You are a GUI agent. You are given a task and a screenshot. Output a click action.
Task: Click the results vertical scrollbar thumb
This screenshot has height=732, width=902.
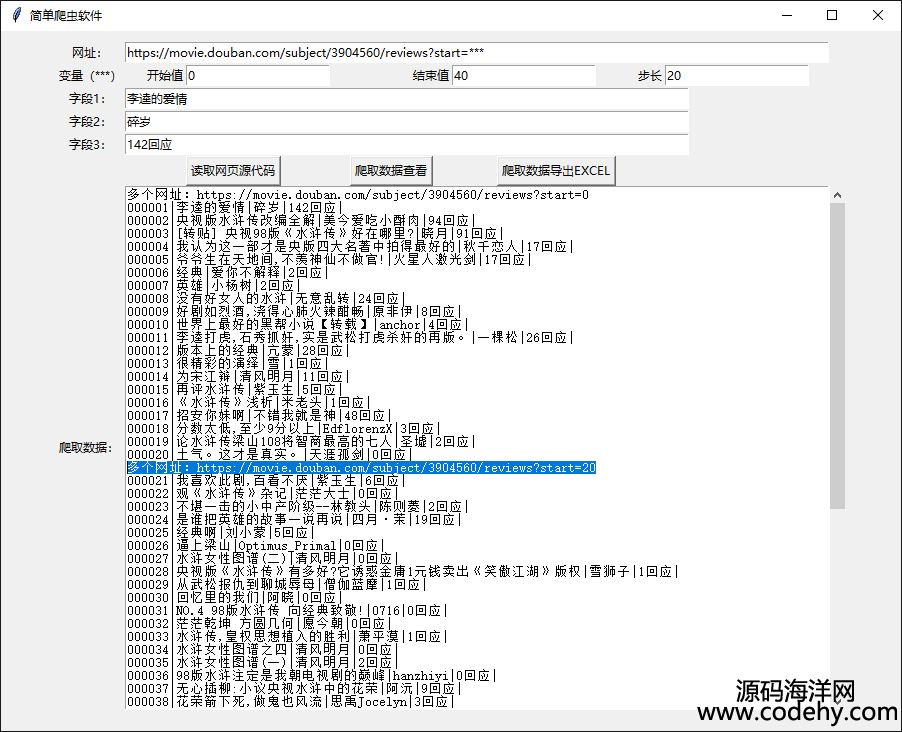coord(837,350)
